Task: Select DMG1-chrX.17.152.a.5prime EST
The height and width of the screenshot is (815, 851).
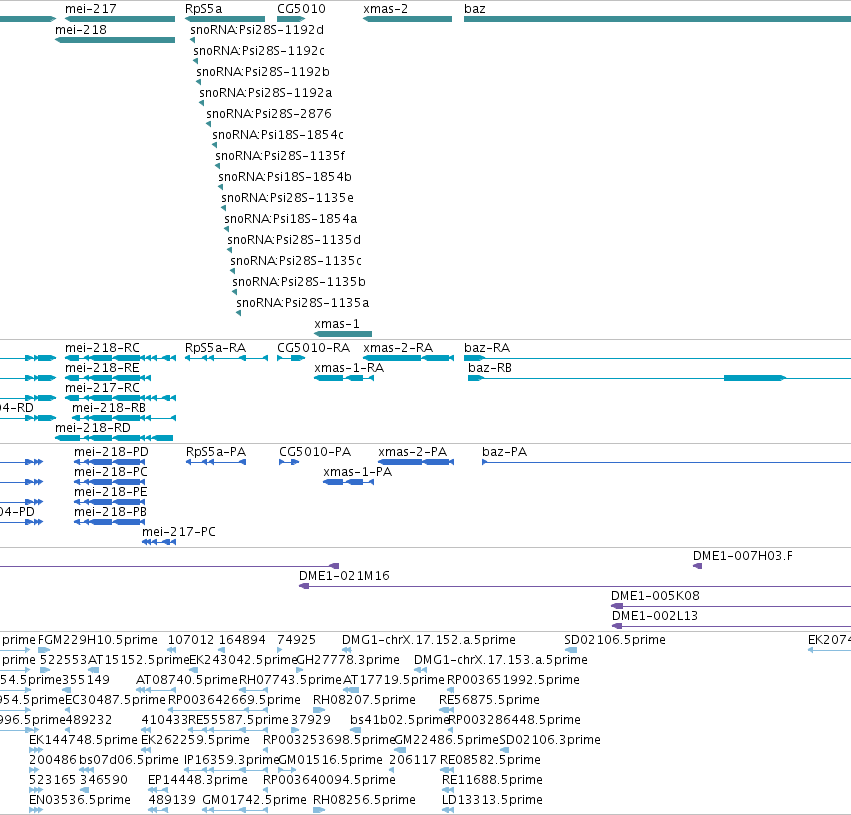Action: [x=347, y=650]
